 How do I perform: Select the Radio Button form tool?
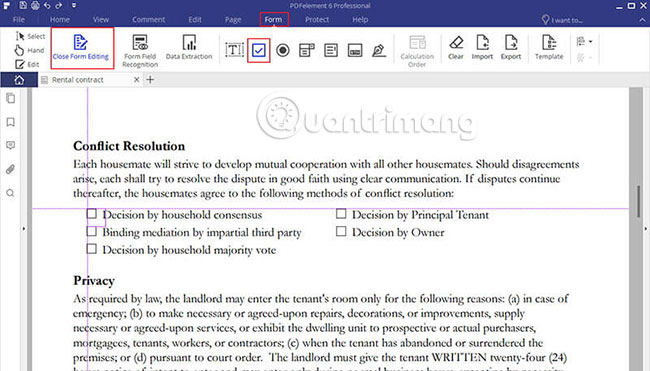coord(283,51)
